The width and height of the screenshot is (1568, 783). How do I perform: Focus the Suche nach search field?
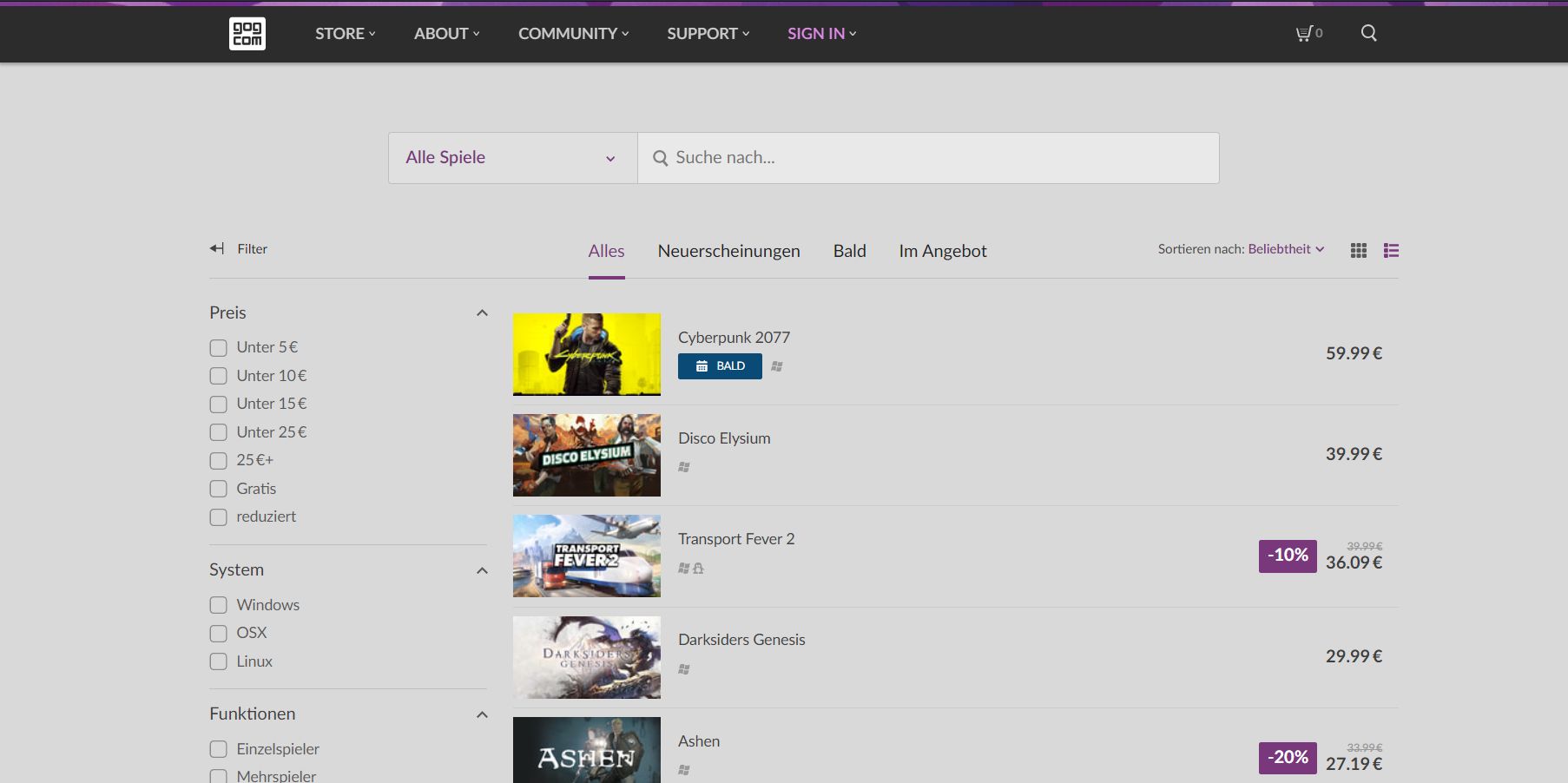[x=929, y=158]
